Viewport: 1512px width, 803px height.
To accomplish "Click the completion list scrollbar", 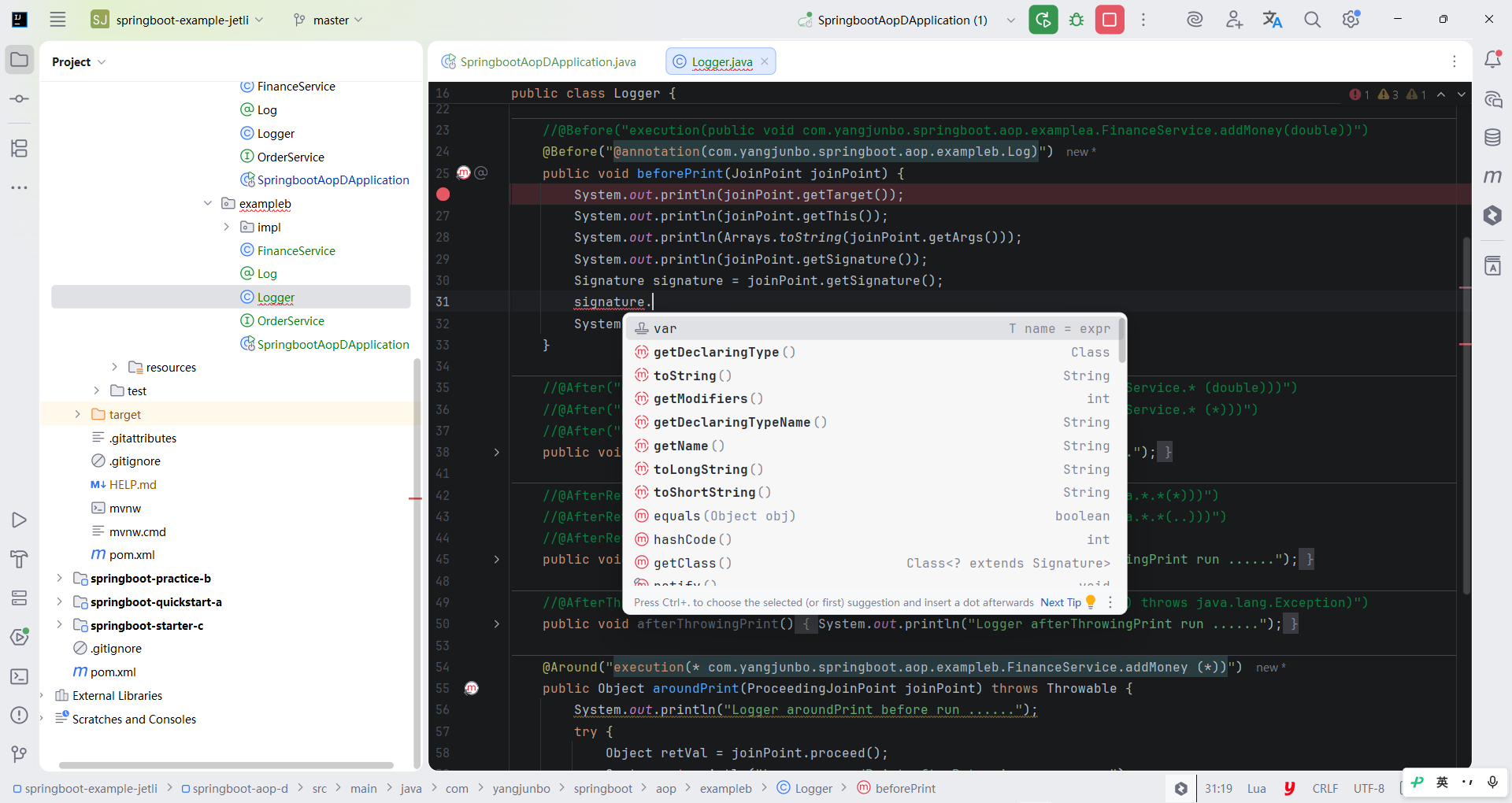I will (x=1121, y=340).
